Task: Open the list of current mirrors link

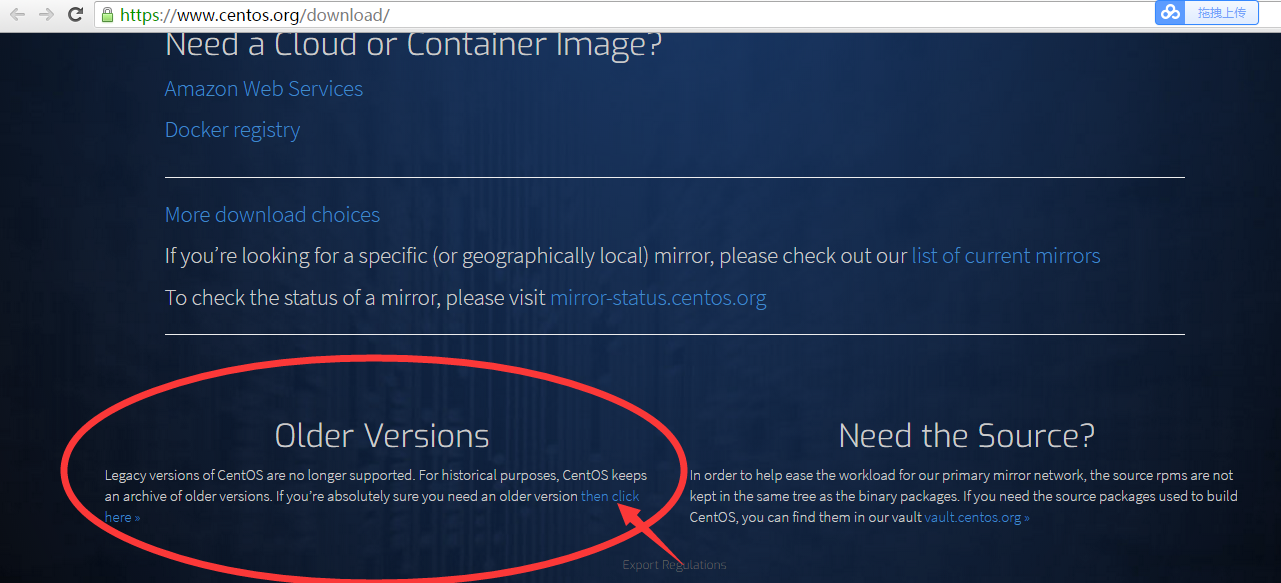Action: 1006,256
